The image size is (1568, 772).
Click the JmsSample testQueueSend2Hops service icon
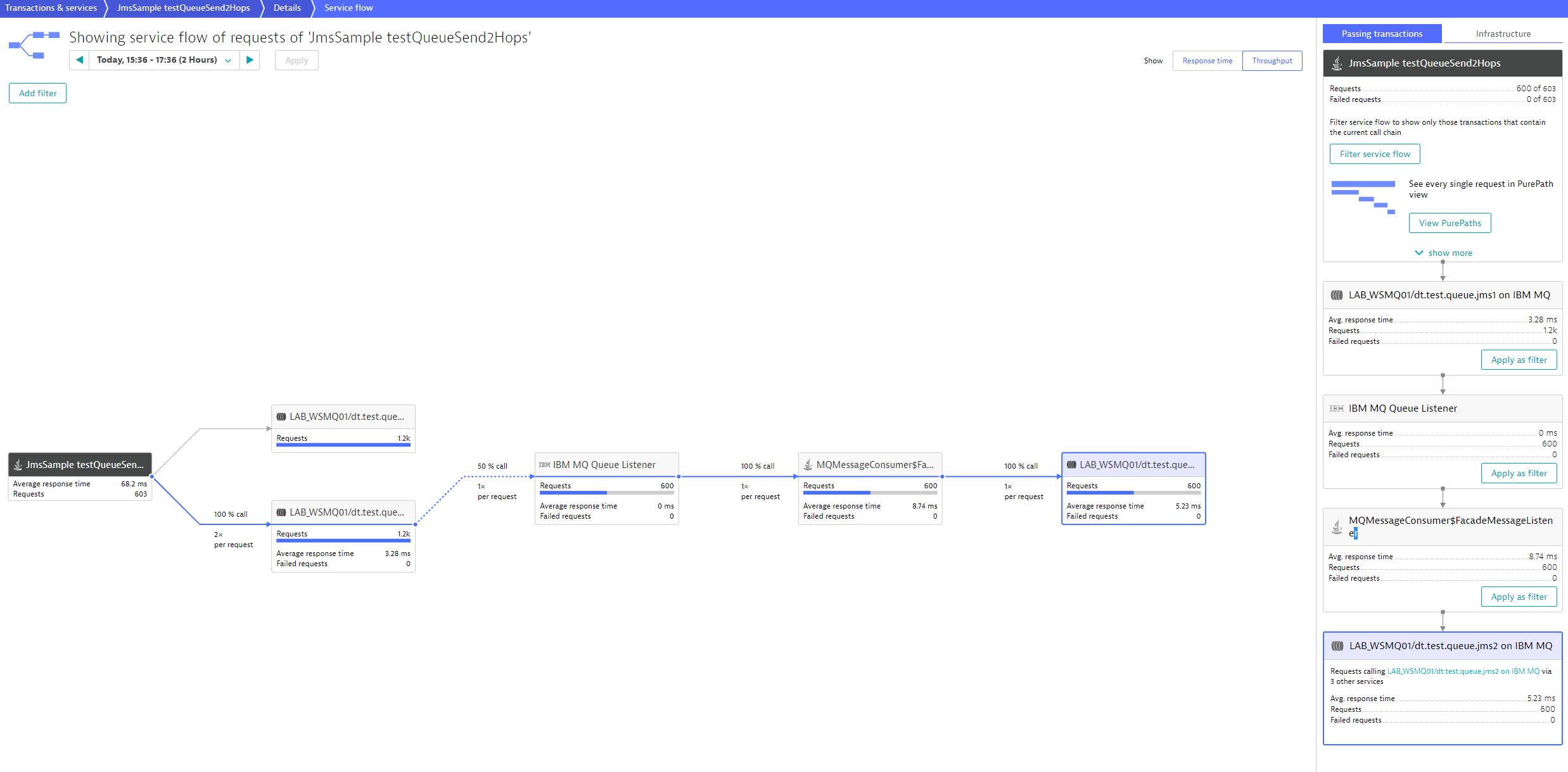(x=19, y=463)
